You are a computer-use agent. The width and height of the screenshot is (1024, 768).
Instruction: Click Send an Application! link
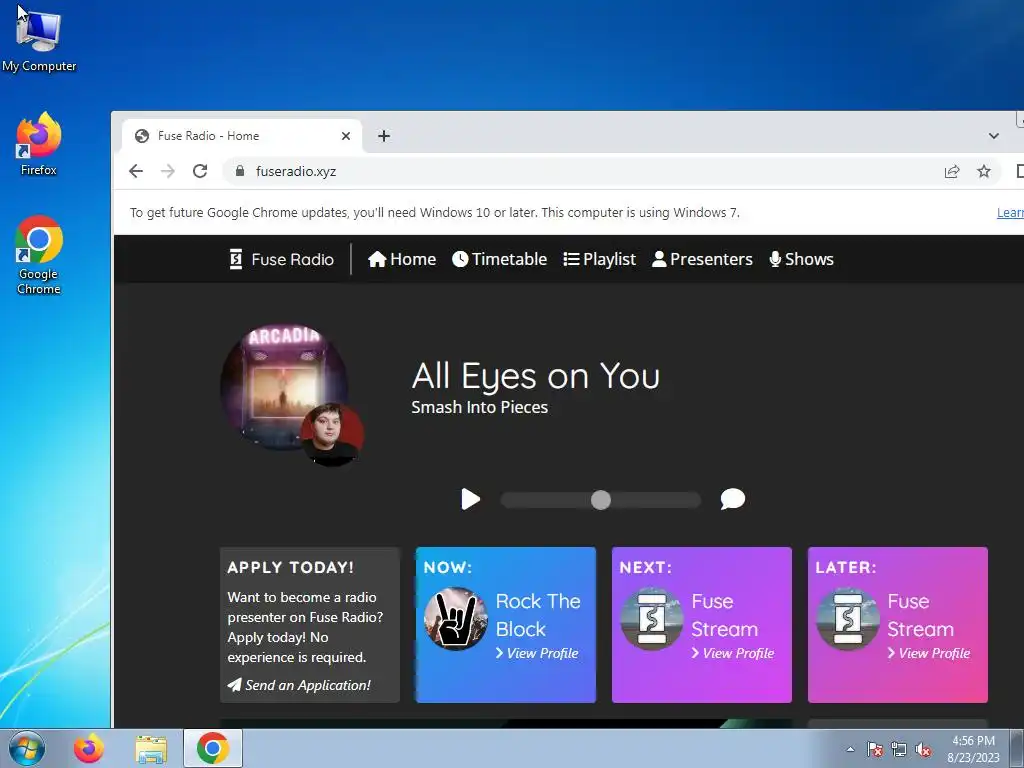coord(299,685)
